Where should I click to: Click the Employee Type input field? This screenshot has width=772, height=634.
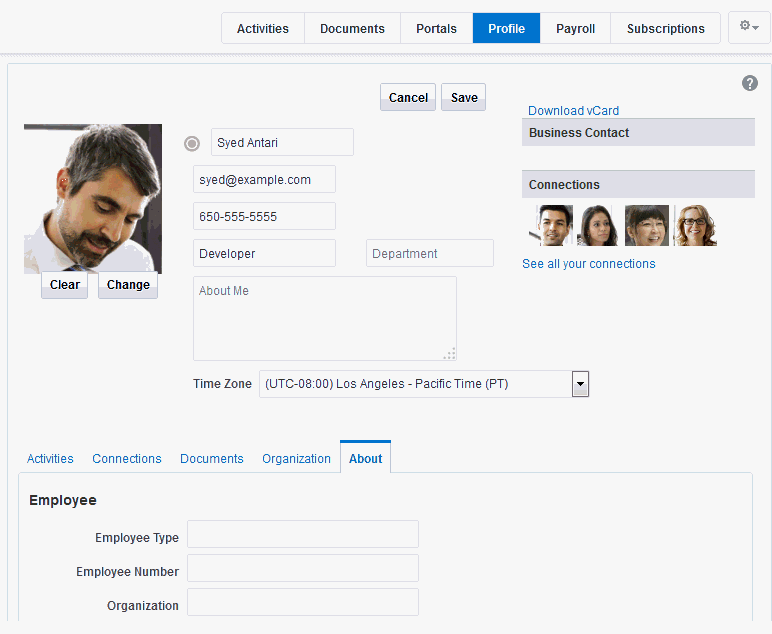pos(303,534)
